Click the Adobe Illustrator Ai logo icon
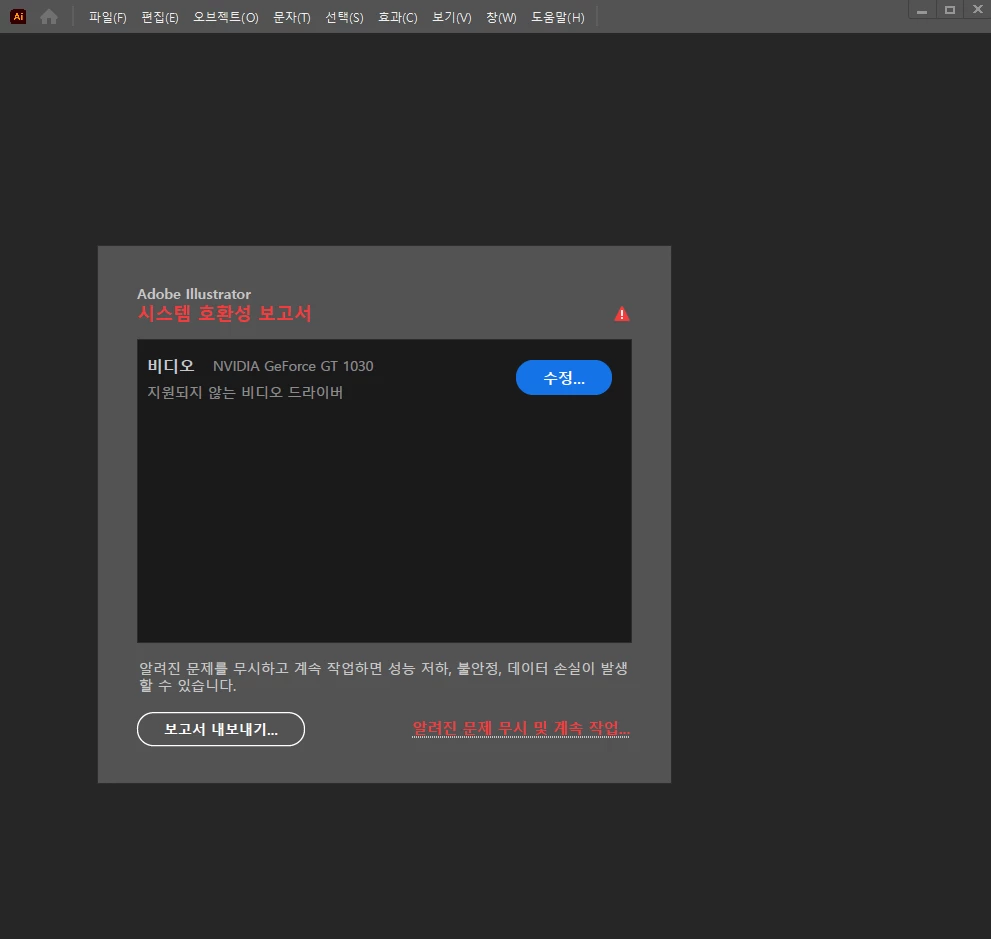This screenshot has width=991, height=939. [x=18, y=16]
